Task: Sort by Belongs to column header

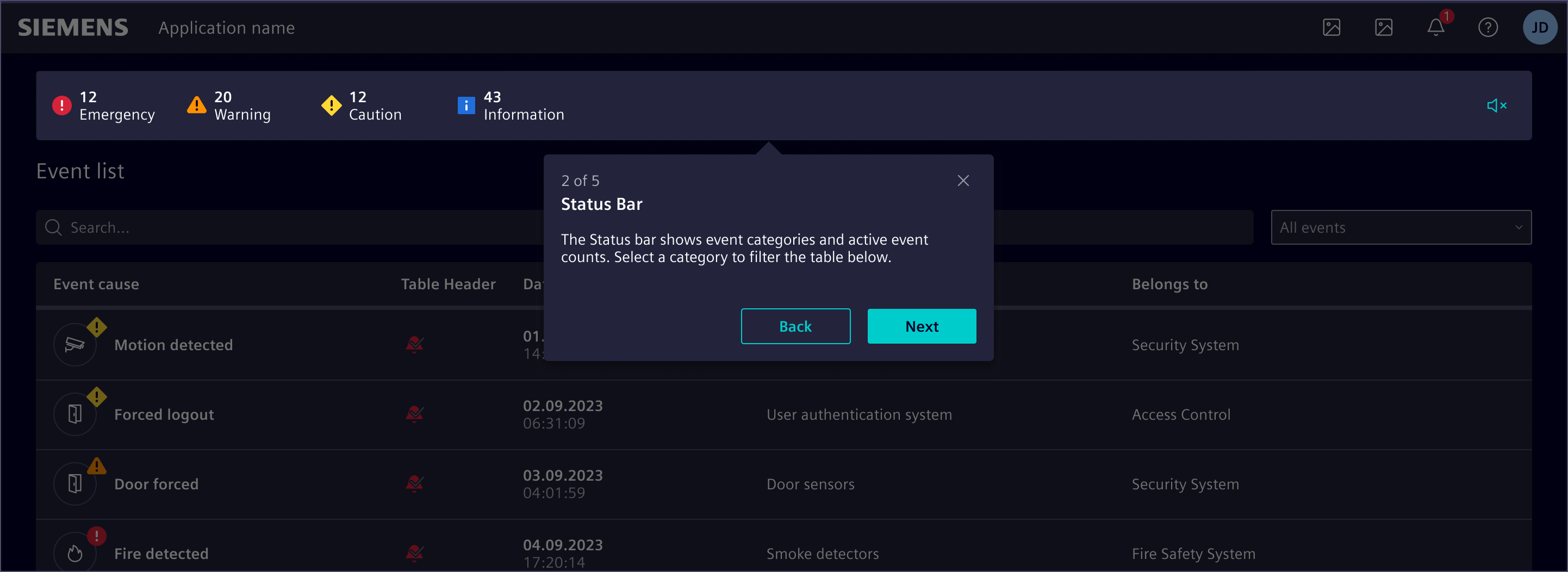Action: (1169, 284)
